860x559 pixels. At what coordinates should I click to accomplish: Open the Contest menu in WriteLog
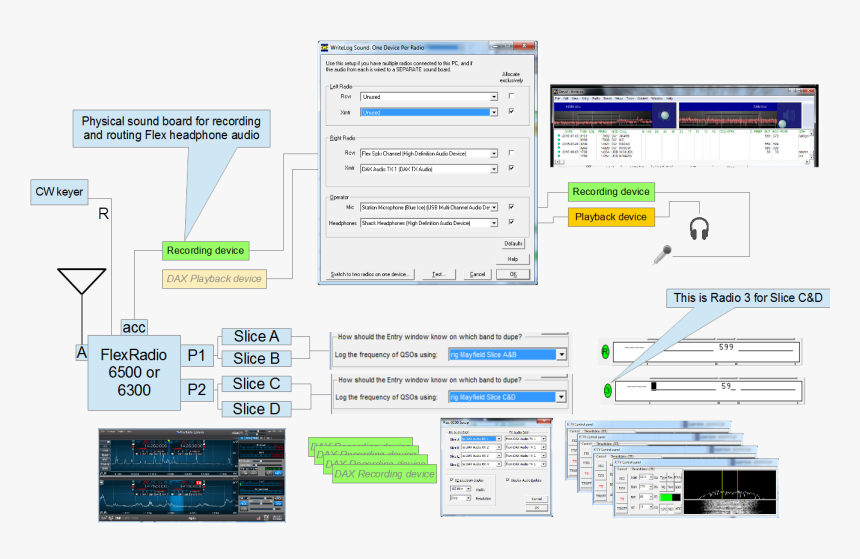click(x=642, y=99)
